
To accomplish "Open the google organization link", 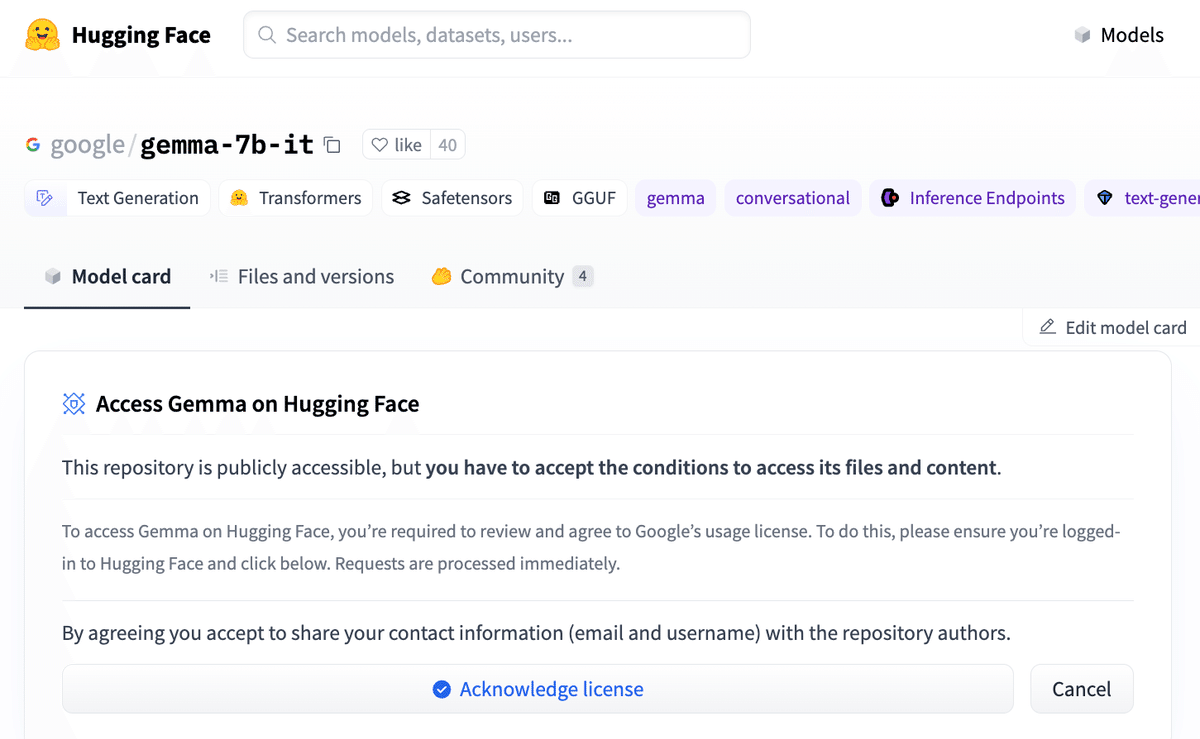I will [x=87, y=145].
